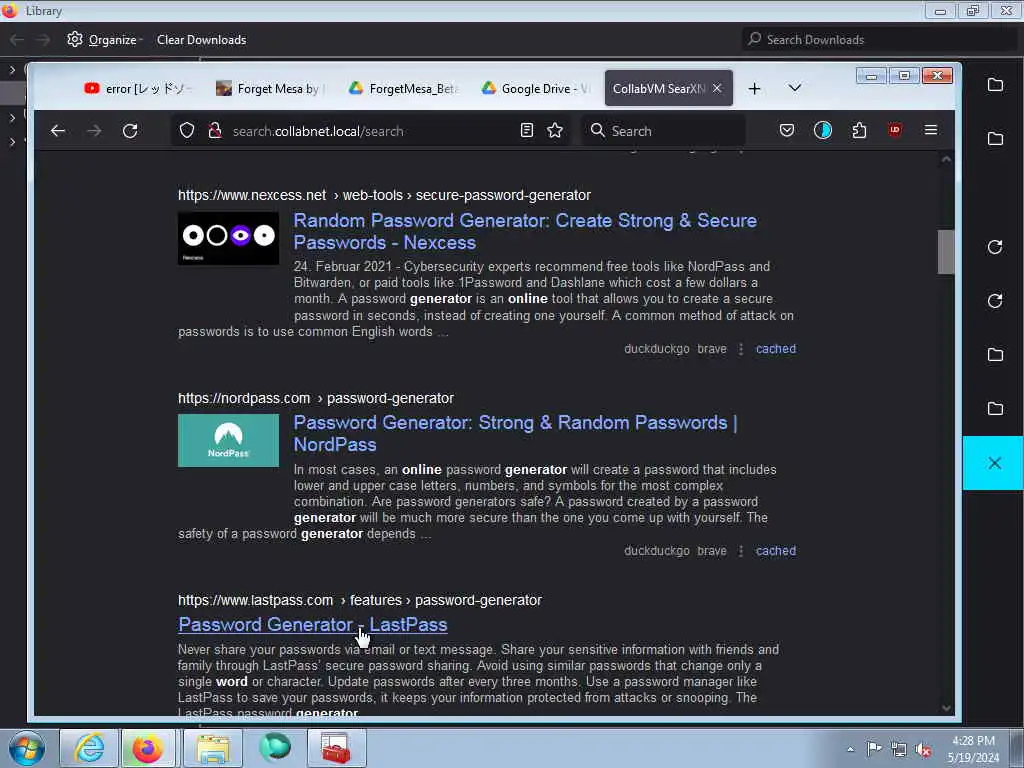Open the Firefox hamburger menu

click(931, 131)
